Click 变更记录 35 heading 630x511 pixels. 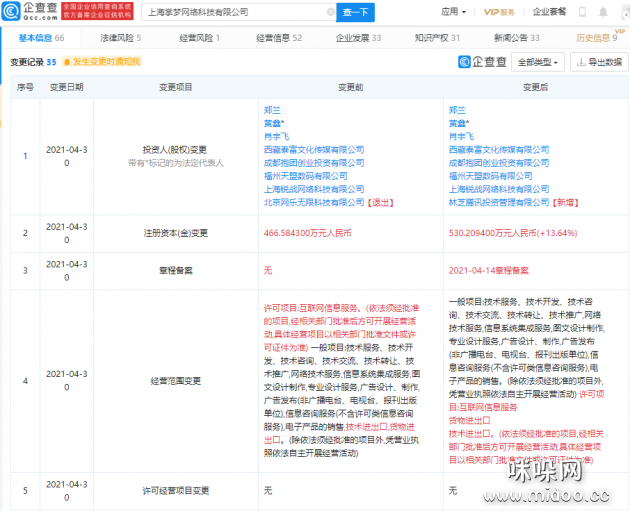[x=33, y=62]
